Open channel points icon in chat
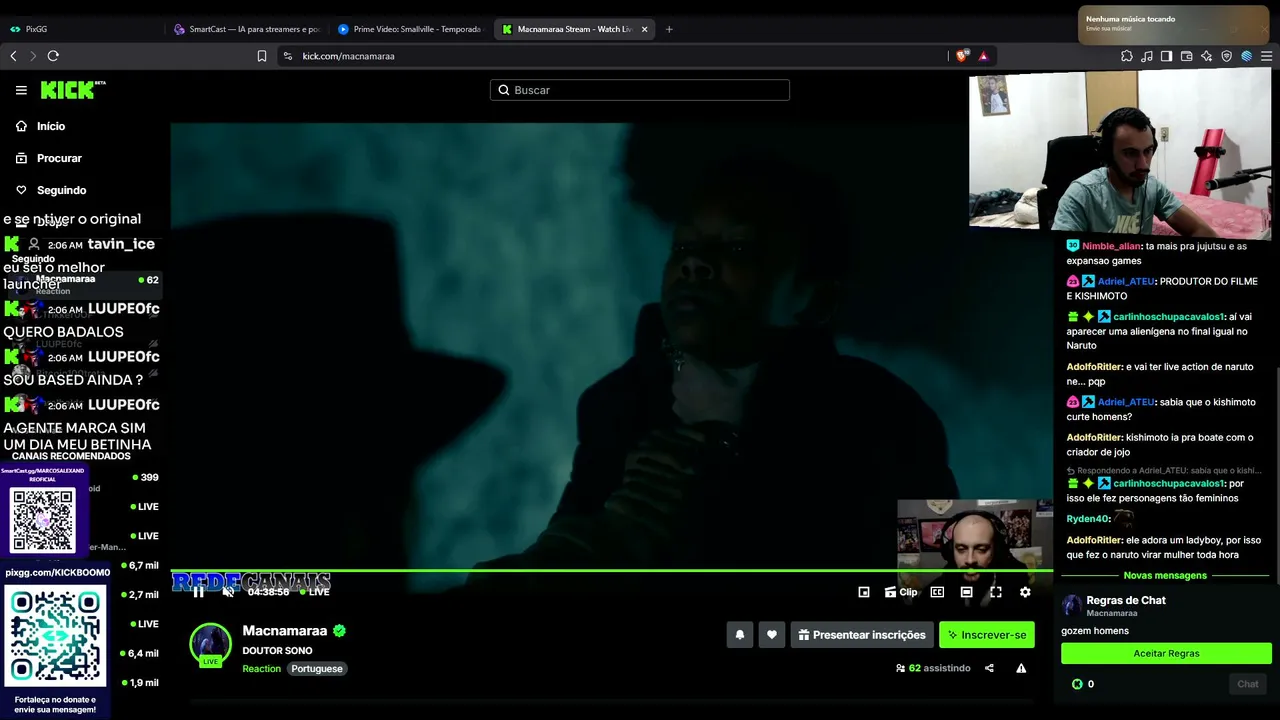Screen dimensions: 1280x720 click(1077, 684)
